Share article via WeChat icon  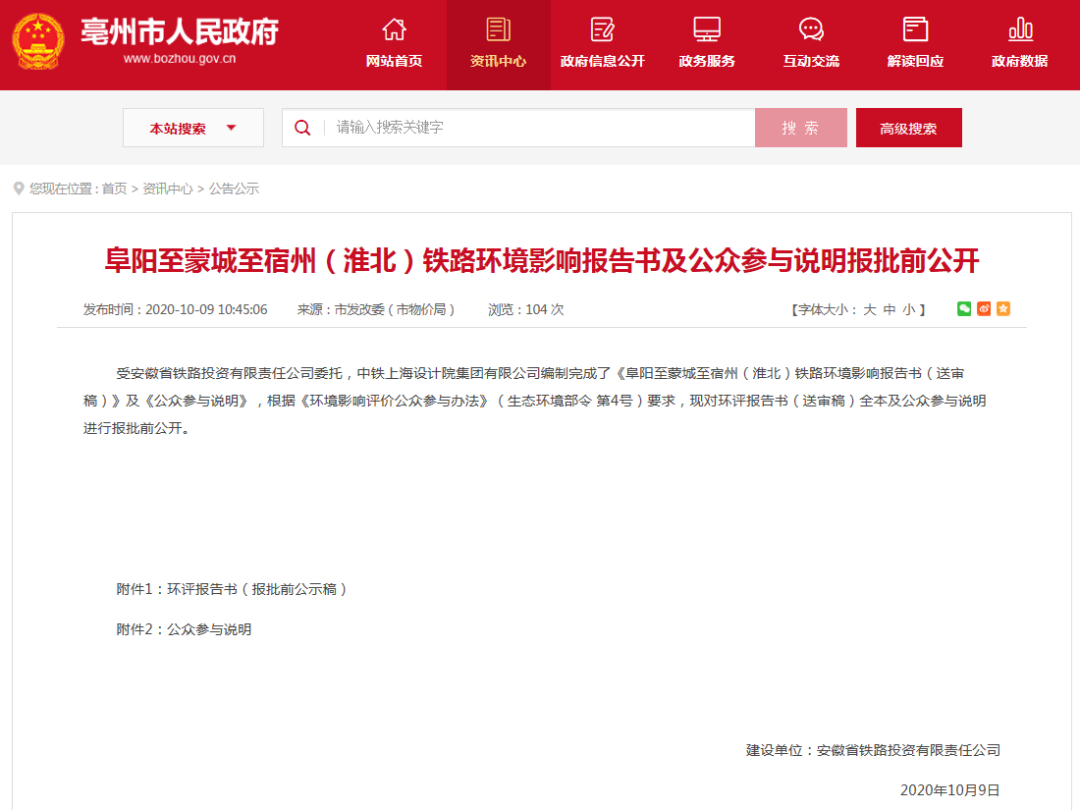click(964, 309)
